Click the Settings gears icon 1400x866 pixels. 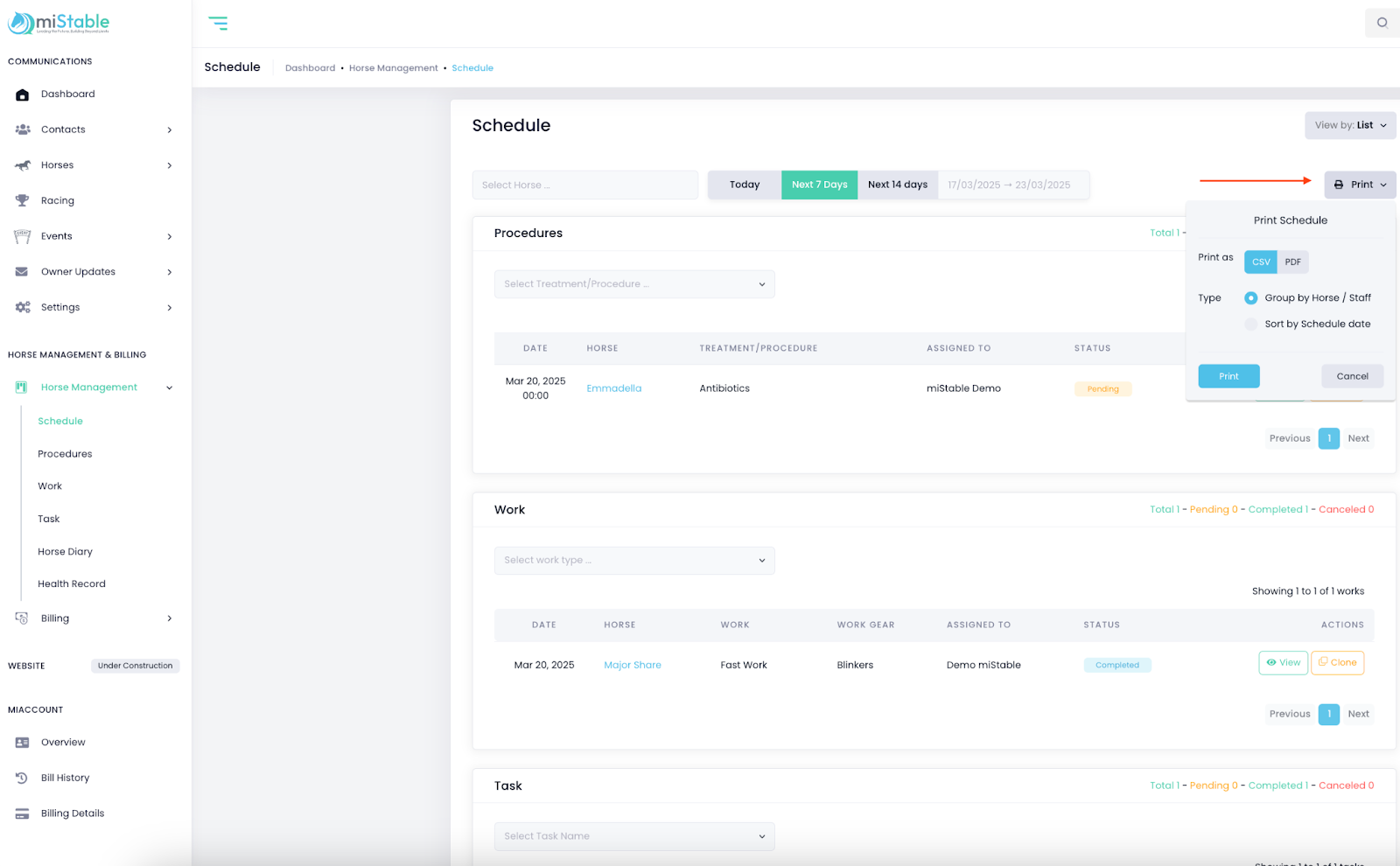point(23,307)
